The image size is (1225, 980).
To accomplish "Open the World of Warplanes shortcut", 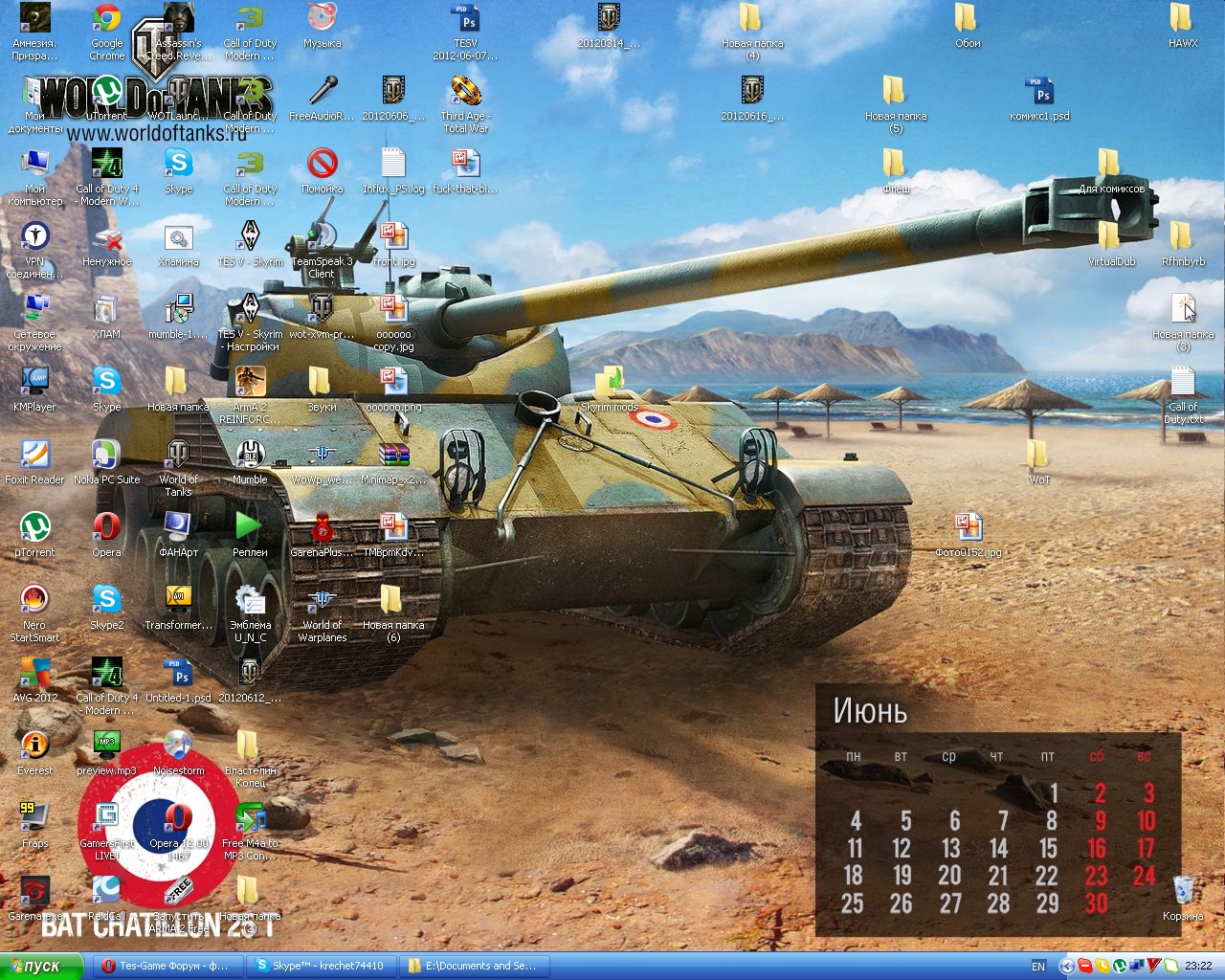I will (322, 600).
